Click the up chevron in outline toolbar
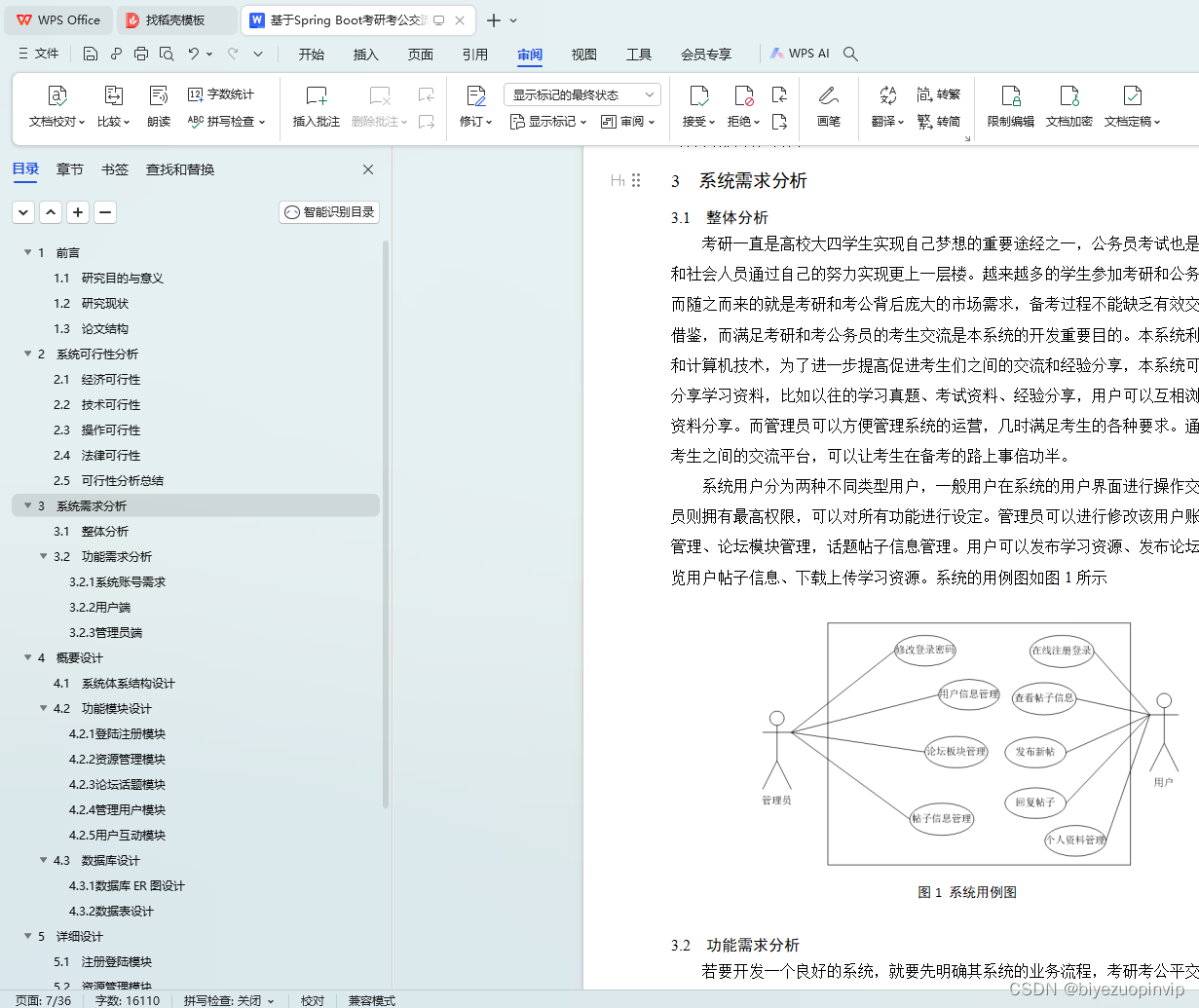The height and width of the screenshot is (1008, 1199). (51, 211)
